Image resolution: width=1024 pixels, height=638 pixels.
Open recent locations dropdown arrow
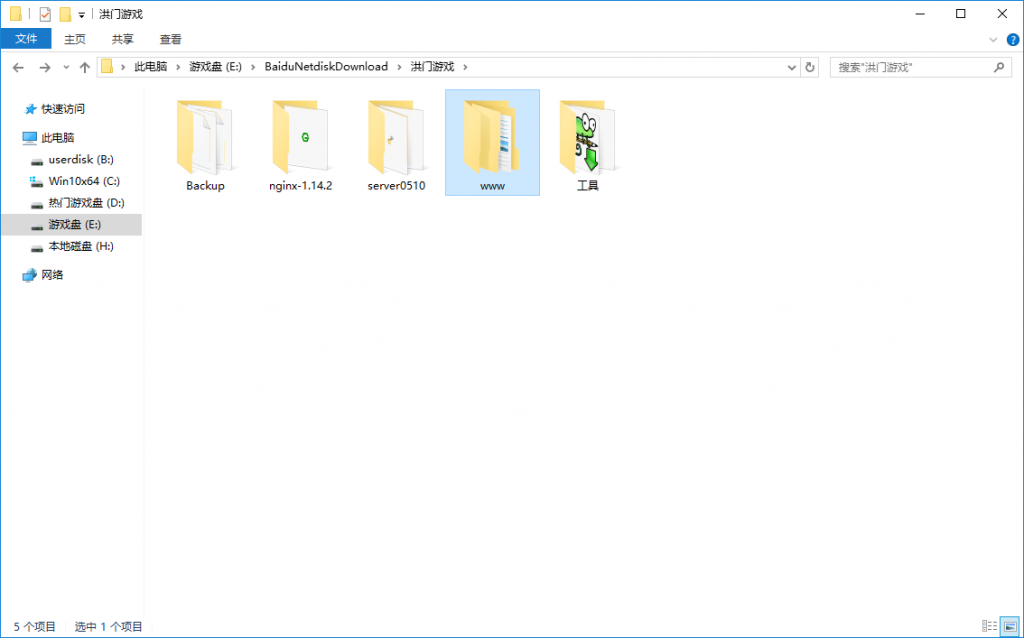[66, 67]
